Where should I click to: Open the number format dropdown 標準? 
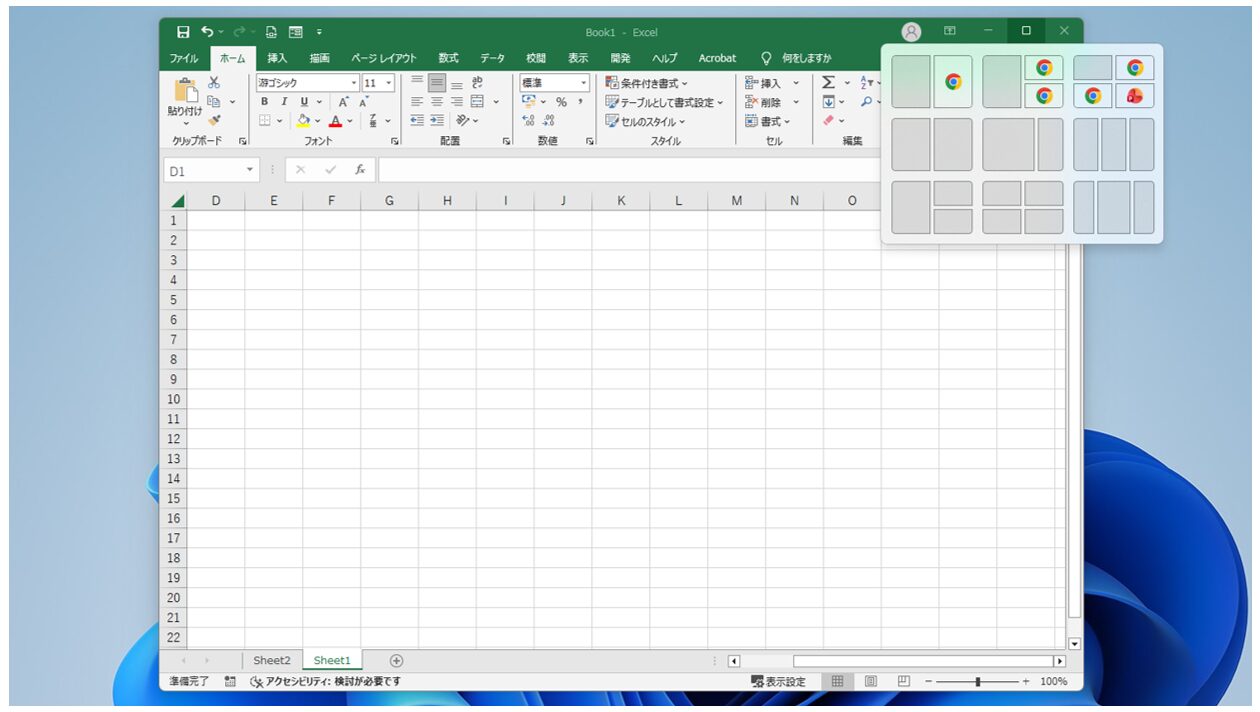[555, 83]
